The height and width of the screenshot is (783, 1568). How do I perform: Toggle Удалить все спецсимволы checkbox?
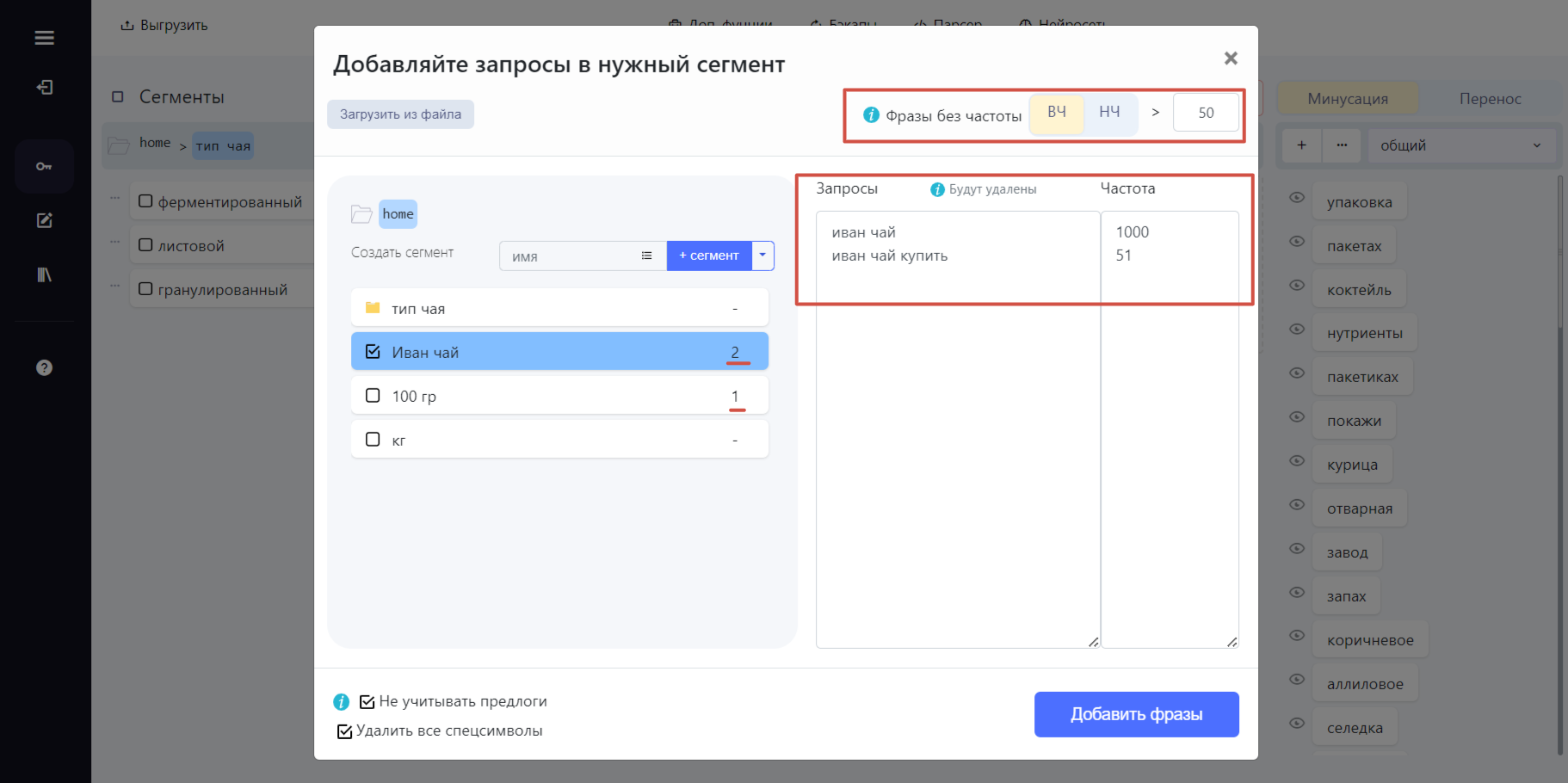[344, 731]
